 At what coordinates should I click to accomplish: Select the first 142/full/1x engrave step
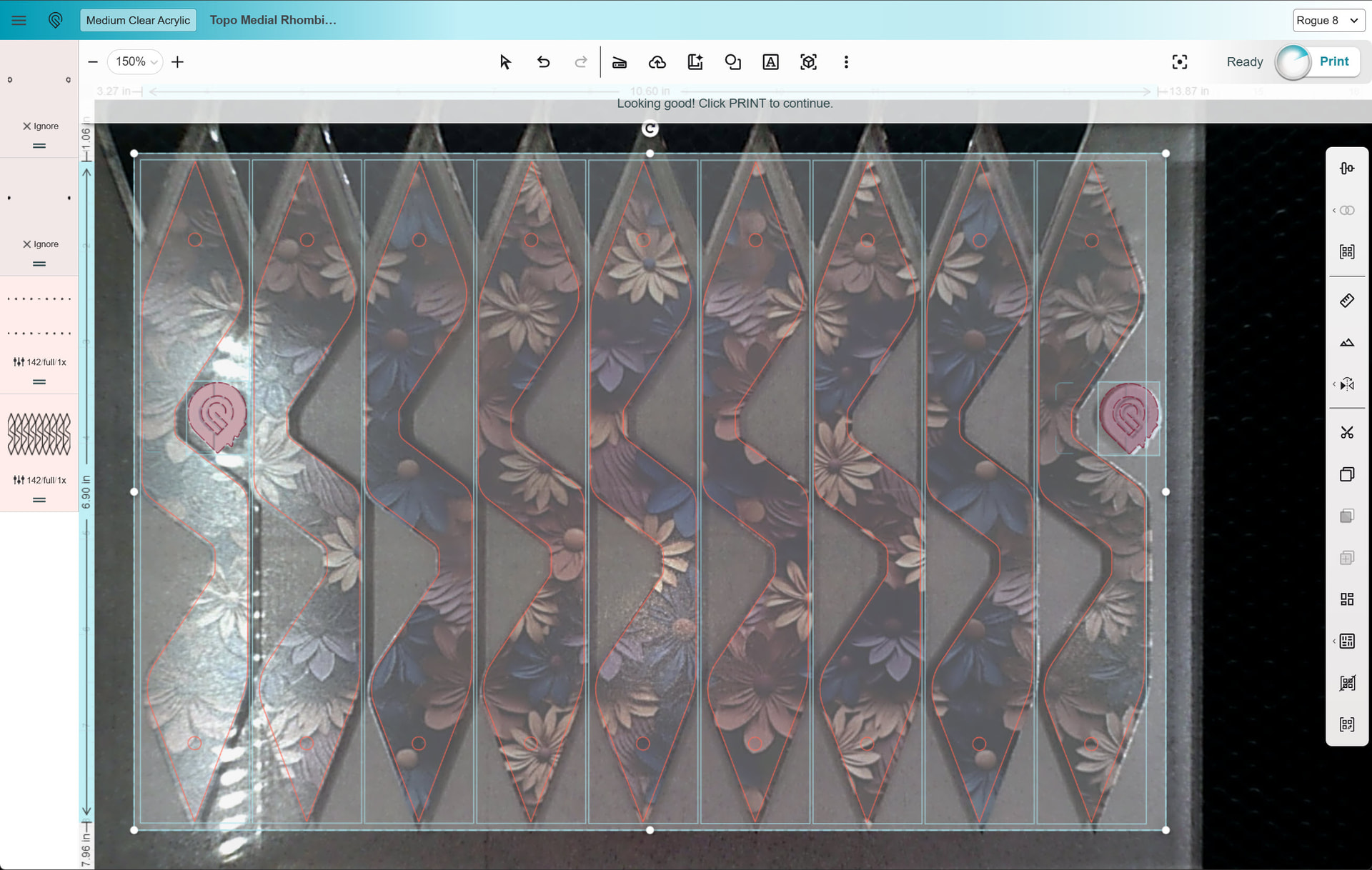point(39,361)
